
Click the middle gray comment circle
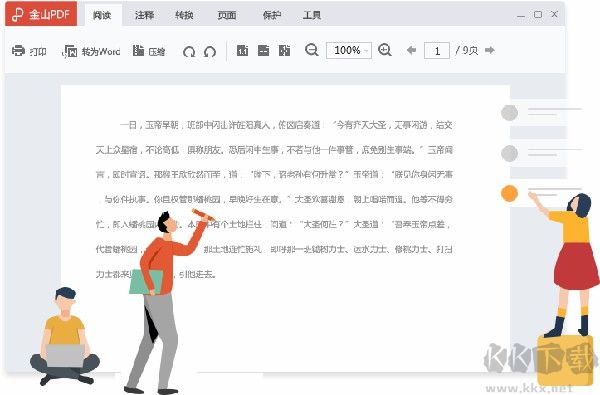pos(509,153)
